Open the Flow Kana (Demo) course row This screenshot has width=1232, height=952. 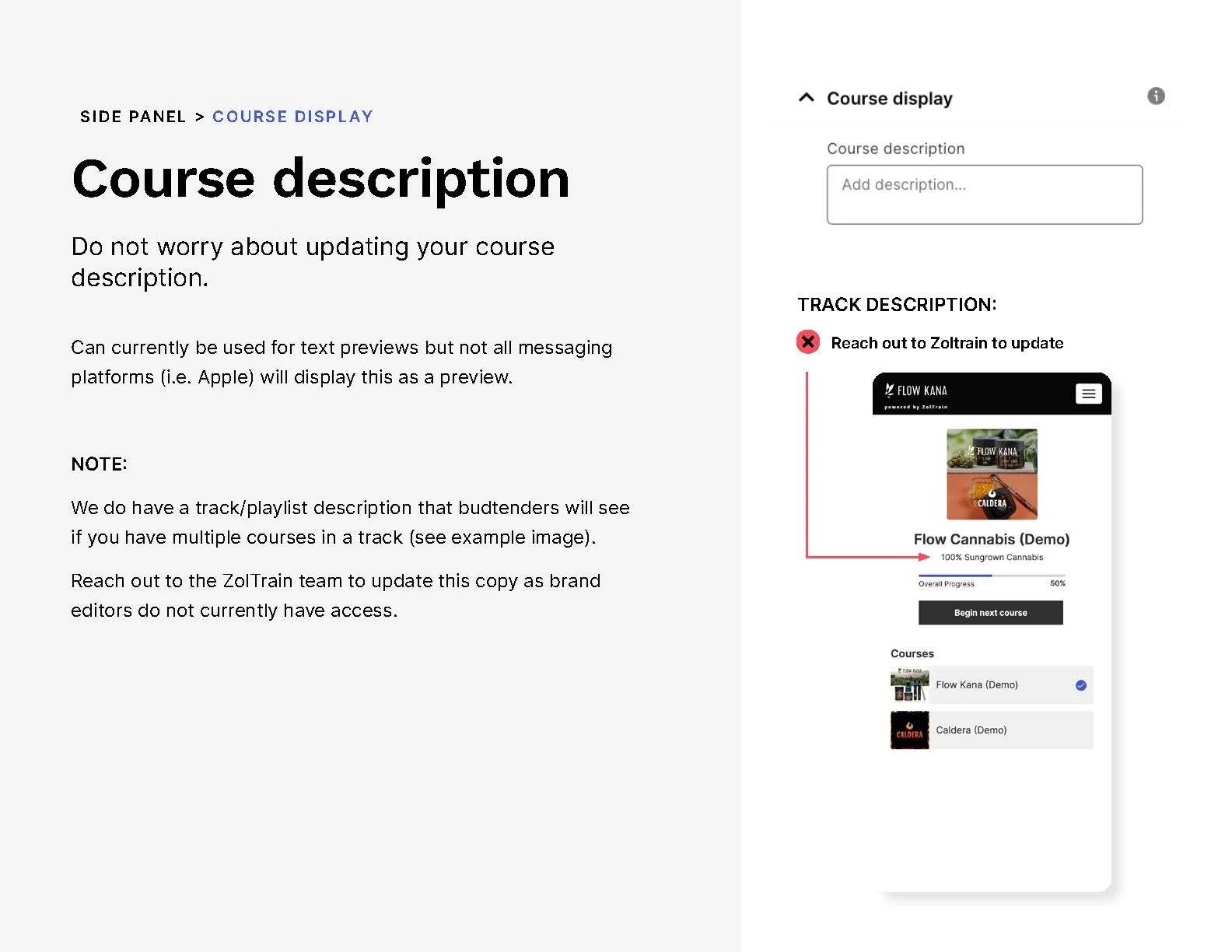[992, 685]
